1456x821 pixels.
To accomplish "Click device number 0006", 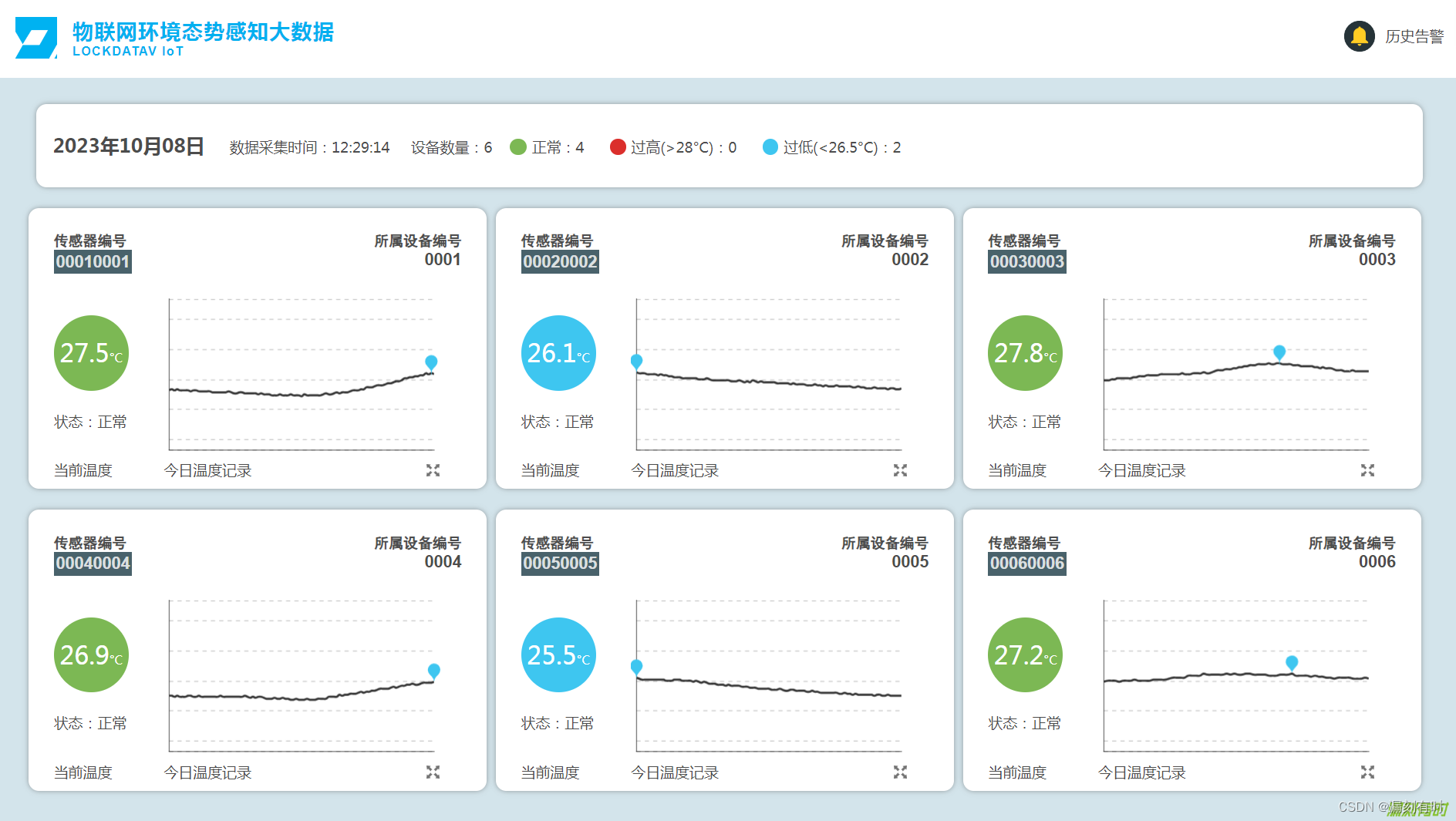I will tap(1377, 562).
